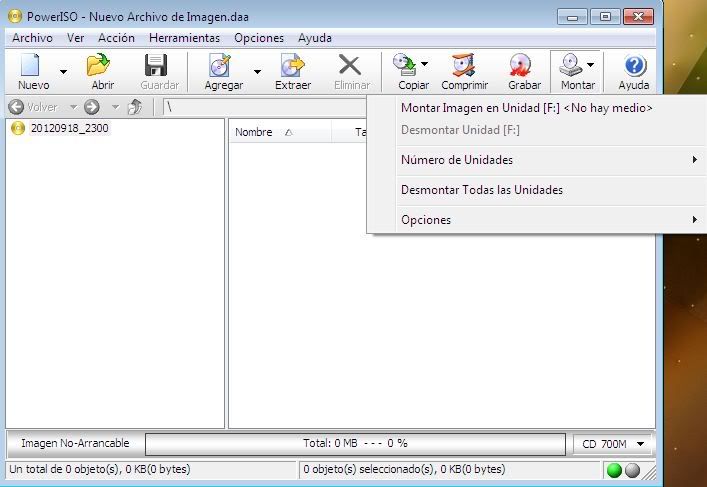Select tree item 20120918_2300

click(69, 128)
